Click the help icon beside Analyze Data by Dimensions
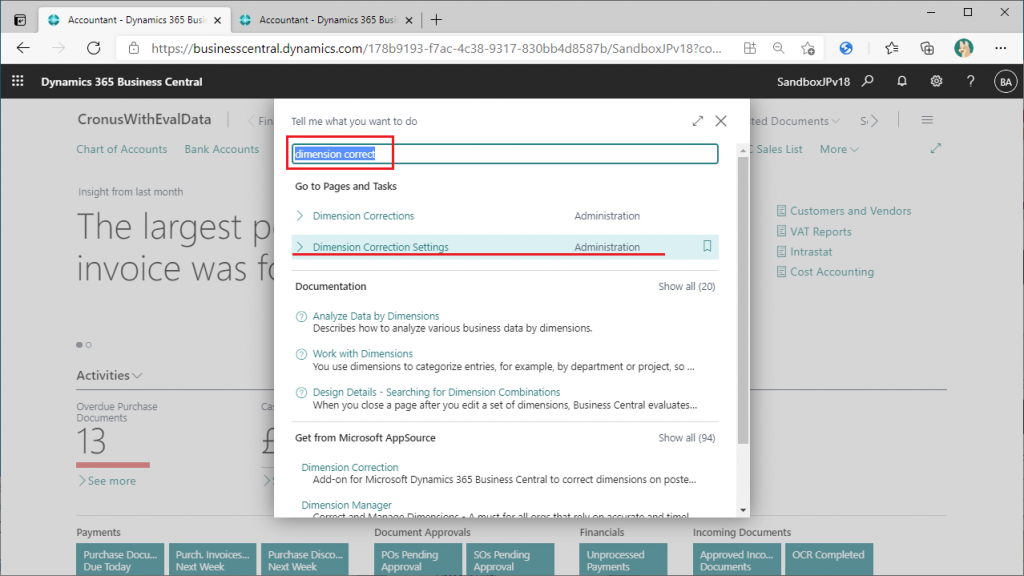Screen dimensions: 1024x576 (x=301, y=317)
